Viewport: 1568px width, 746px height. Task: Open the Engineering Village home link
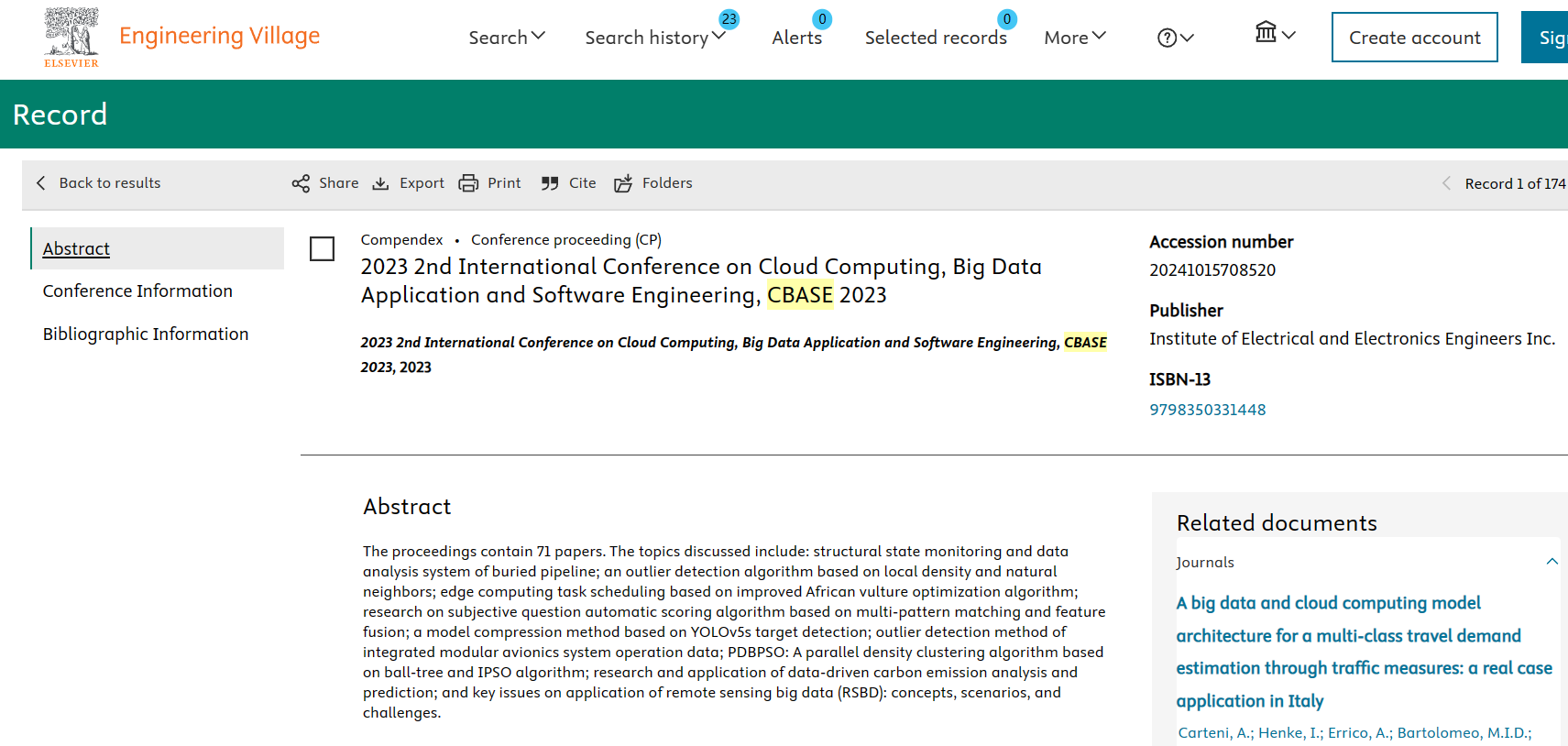(219, 36)
